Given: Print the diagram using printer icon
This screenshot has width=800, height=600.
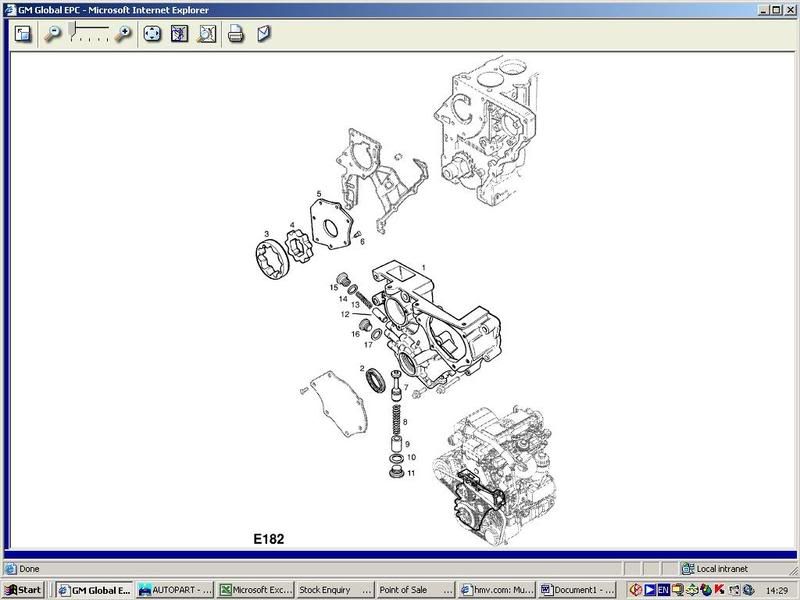Looking at the screenshot, I should click(x=236, y=34).
